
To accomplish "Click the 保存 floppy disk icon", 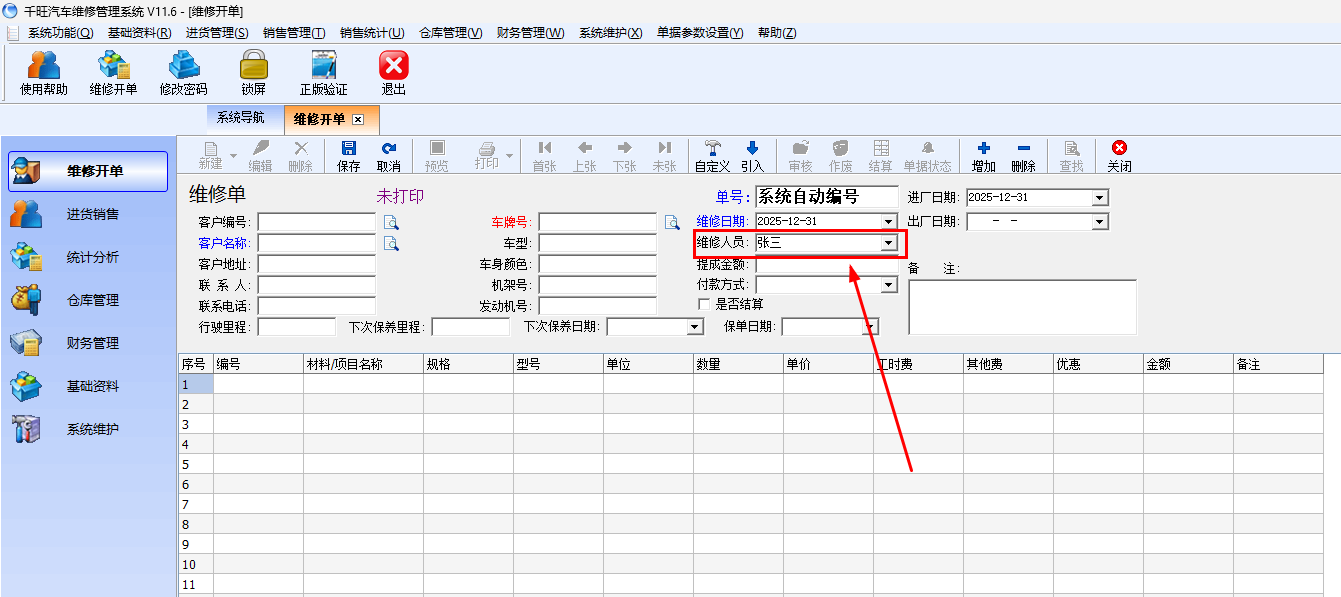I will coord(349,149).
